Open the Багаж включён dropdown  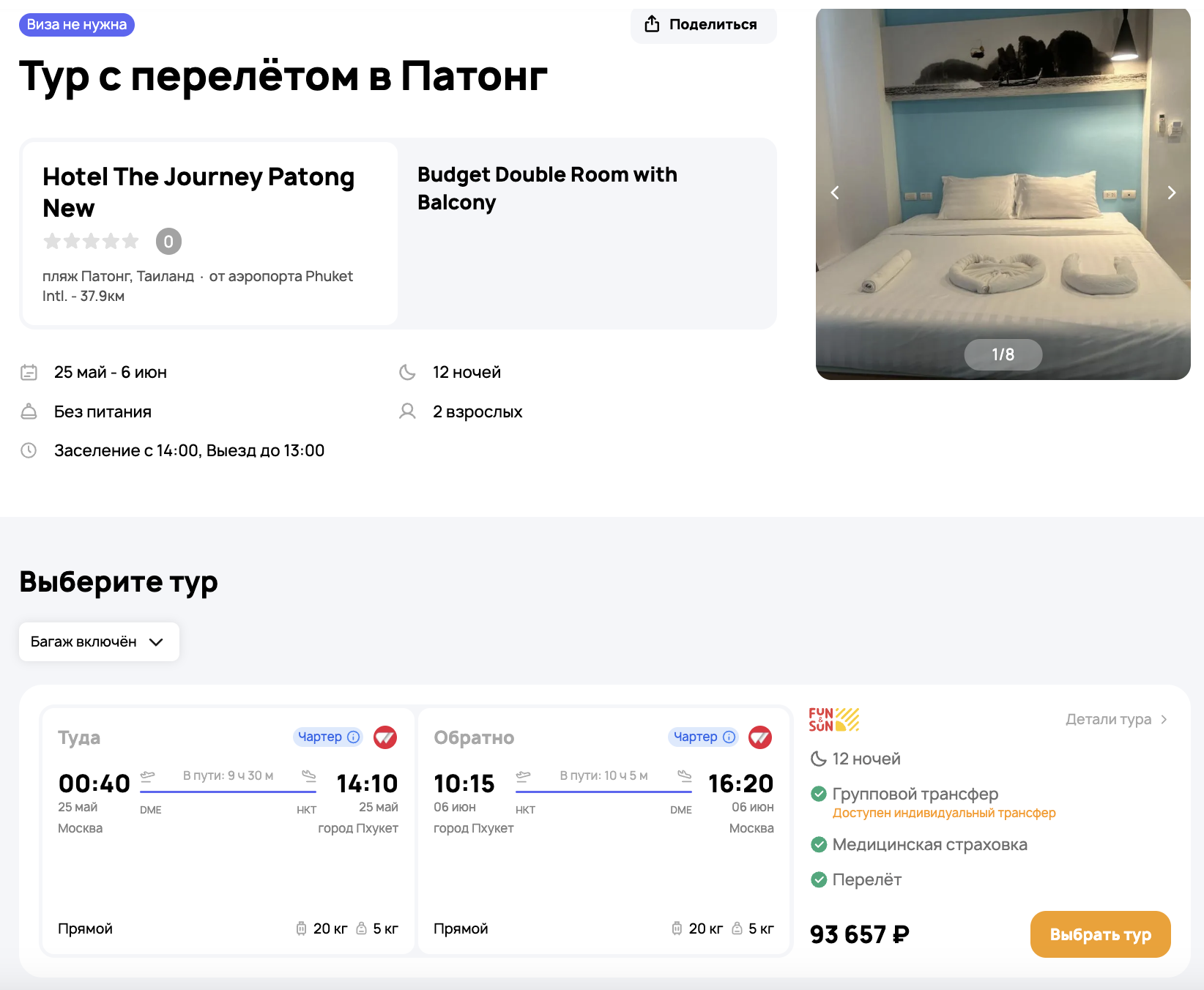tap(99, 642)
